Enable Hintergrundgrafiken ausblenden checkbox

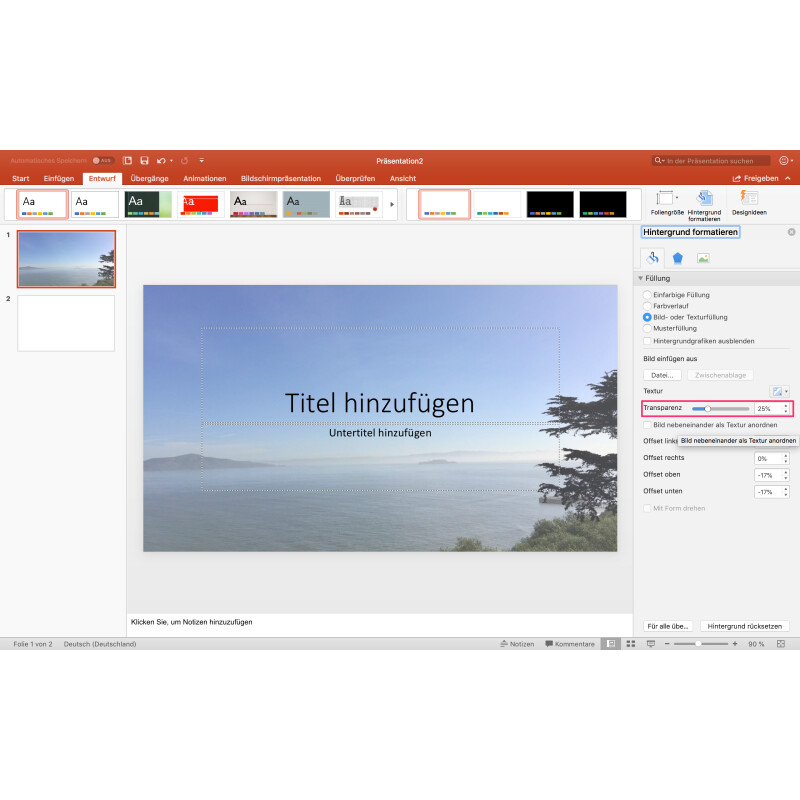click(647, 341)
